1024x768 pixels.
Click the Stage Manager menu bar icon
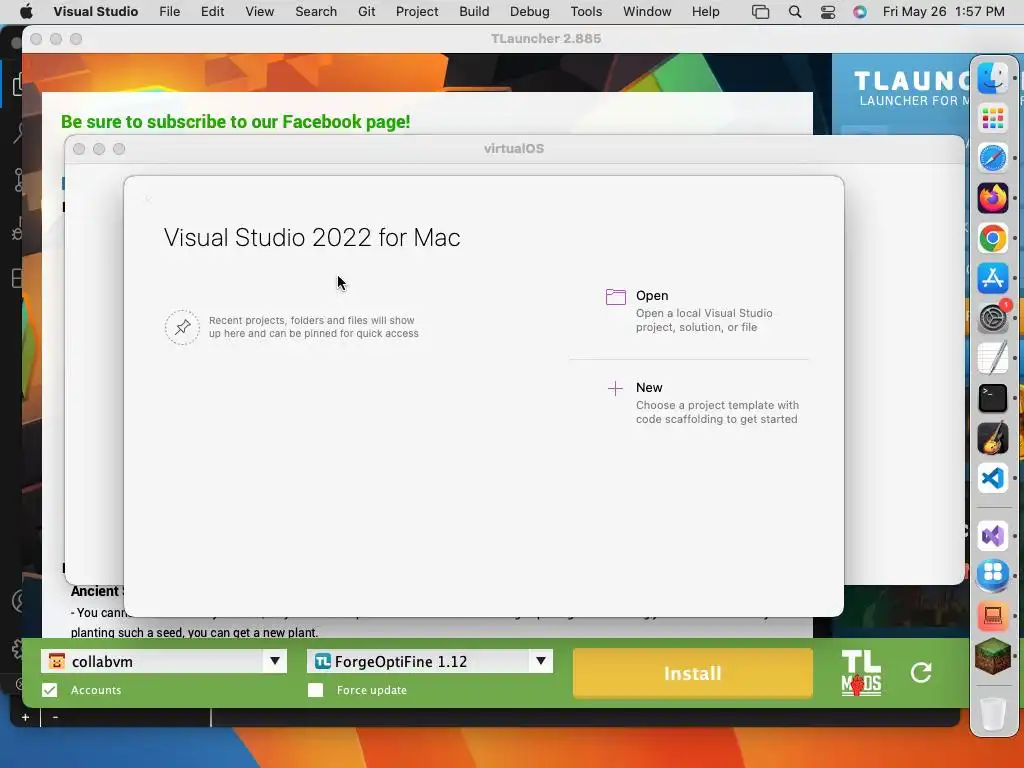click(x=760, y=12)
